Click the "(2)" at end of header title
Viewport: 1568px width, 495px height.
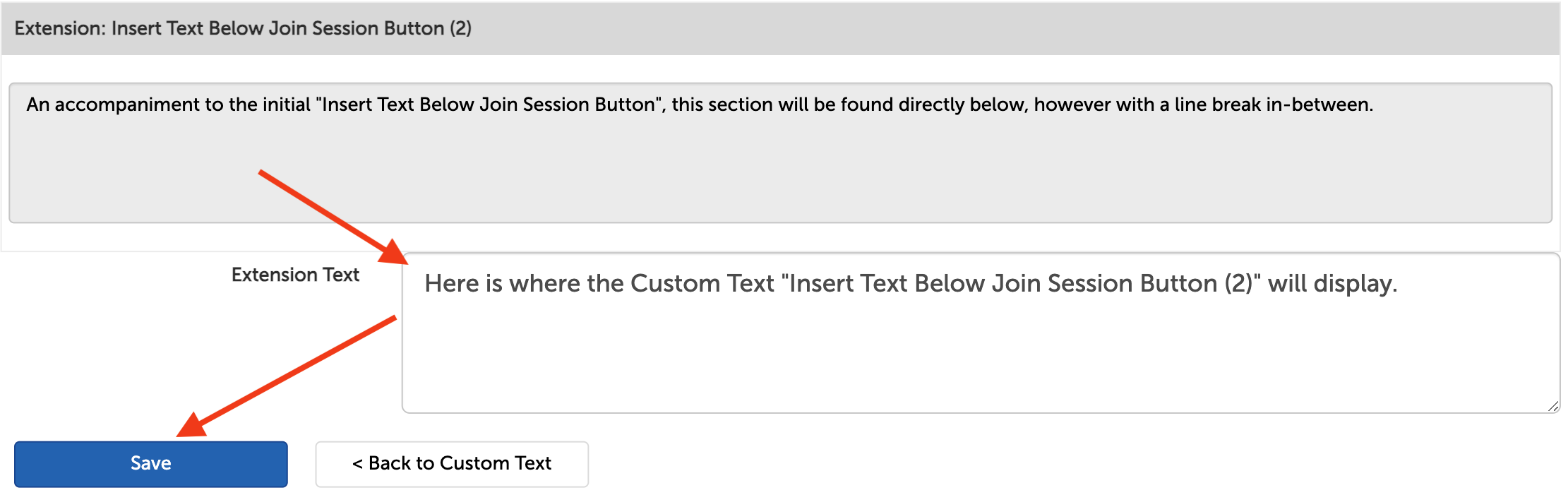[460, 28]
